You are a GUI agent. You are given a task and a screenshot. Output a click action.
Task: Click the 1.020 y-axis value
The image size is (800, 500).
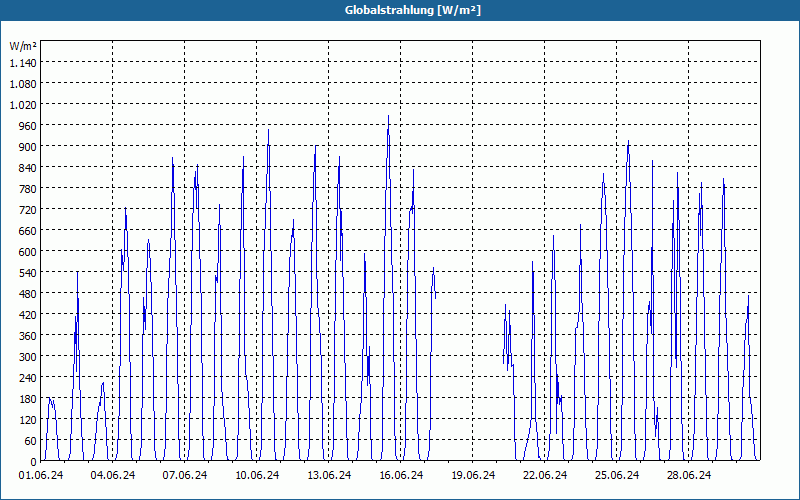(x=23, y=104)
